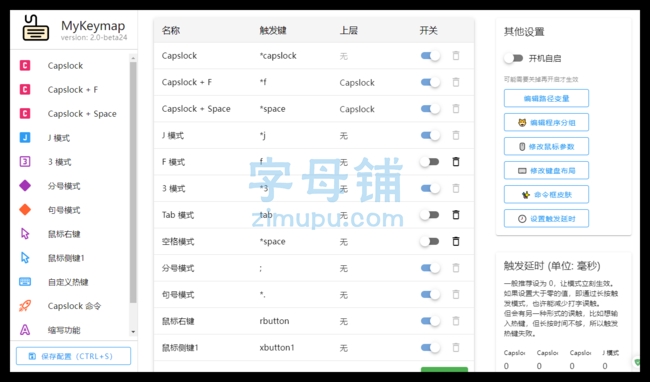Select the Capslock sidebar icon
The height and width of the screenshot is (382, 650).
pyautogui.click(x=25, y=65)
